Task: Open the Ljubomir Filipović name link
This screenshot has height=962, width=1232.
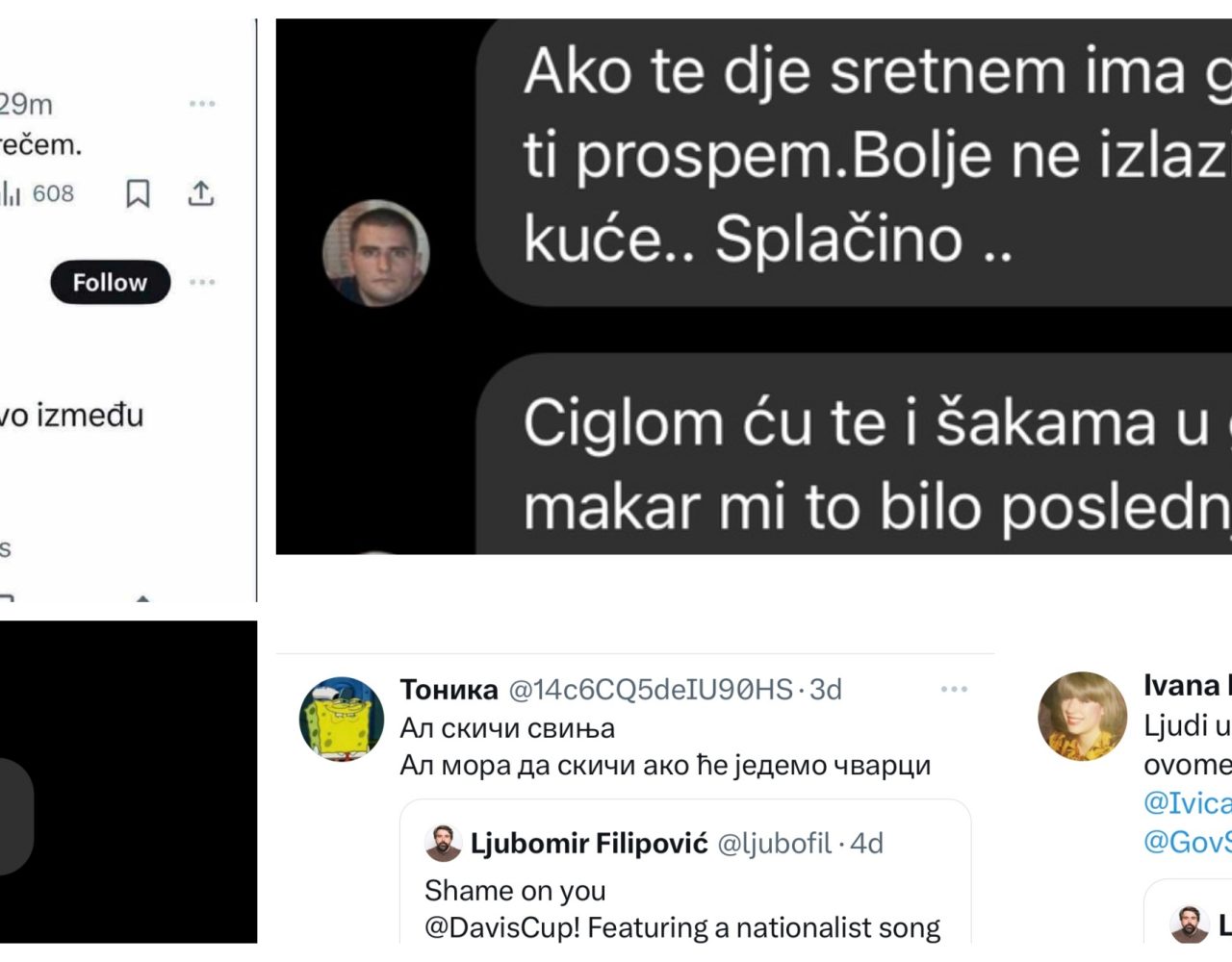Action: tap(589, 844)
